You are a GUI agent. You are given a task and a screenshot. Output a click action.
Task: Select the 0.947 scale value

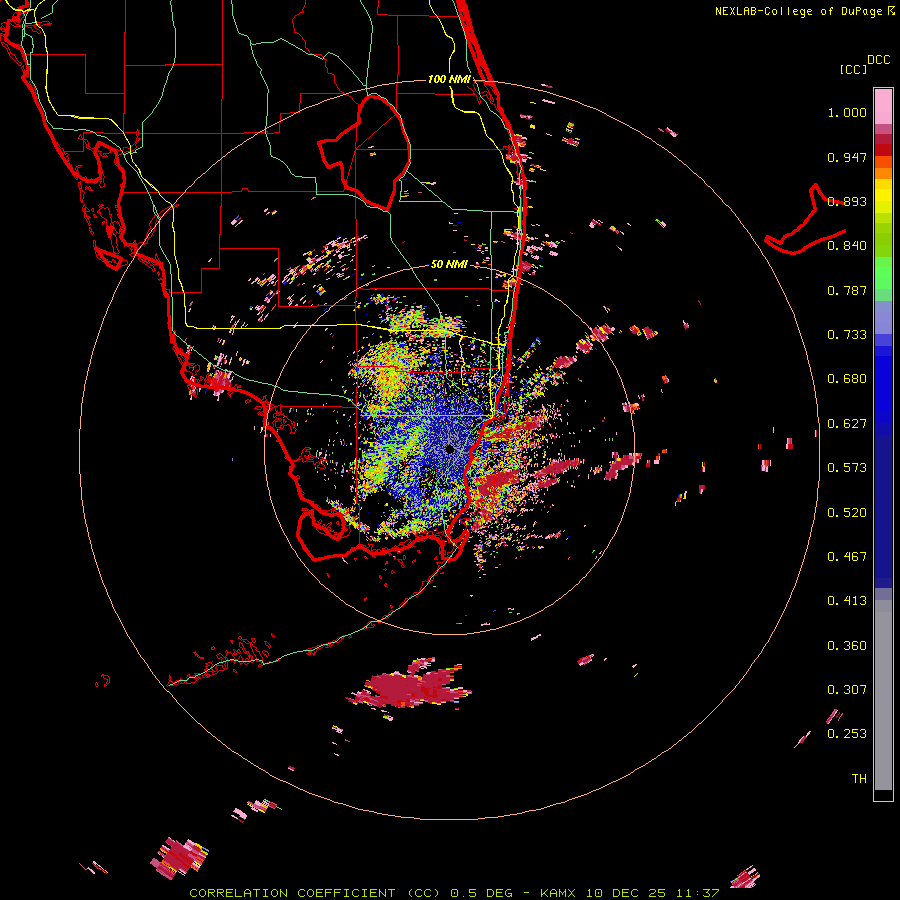(x=847, y=157)
